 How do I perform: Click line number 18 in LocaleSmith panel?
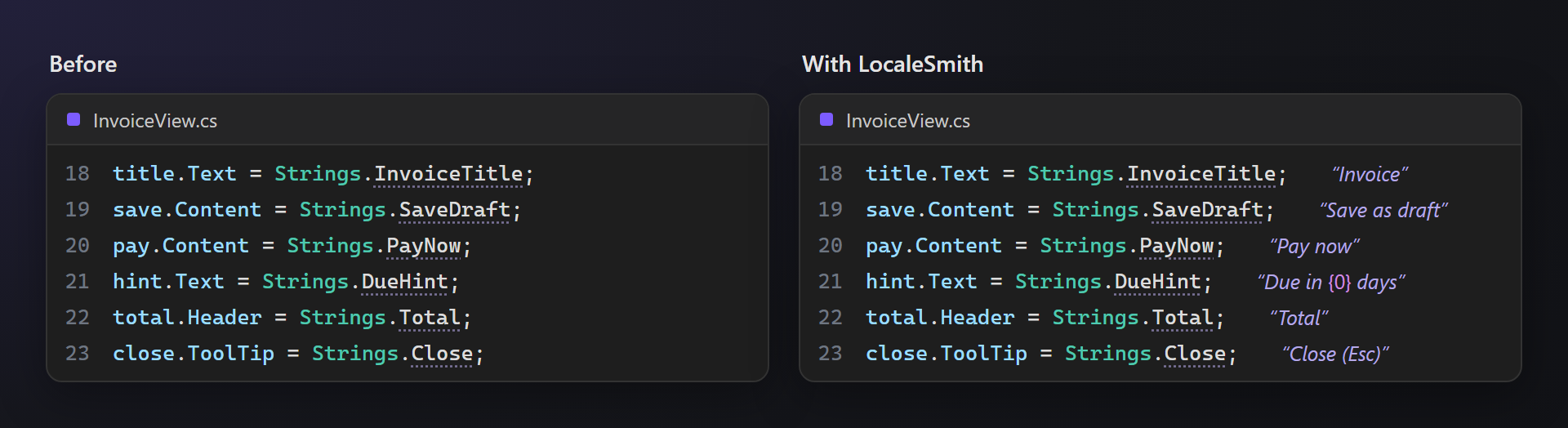tap(831, 174)
